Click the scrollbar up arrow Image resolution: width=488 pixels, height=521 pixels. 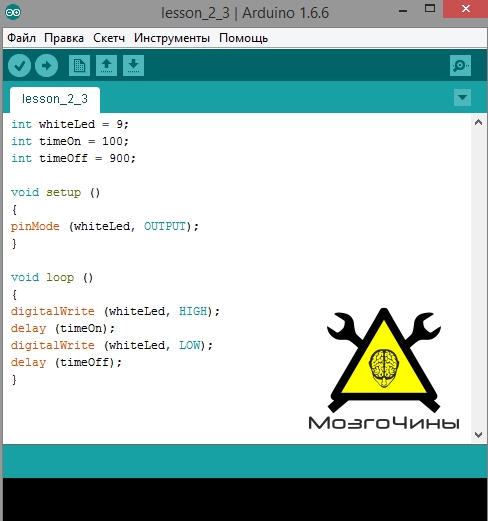(x=478, y=122)
